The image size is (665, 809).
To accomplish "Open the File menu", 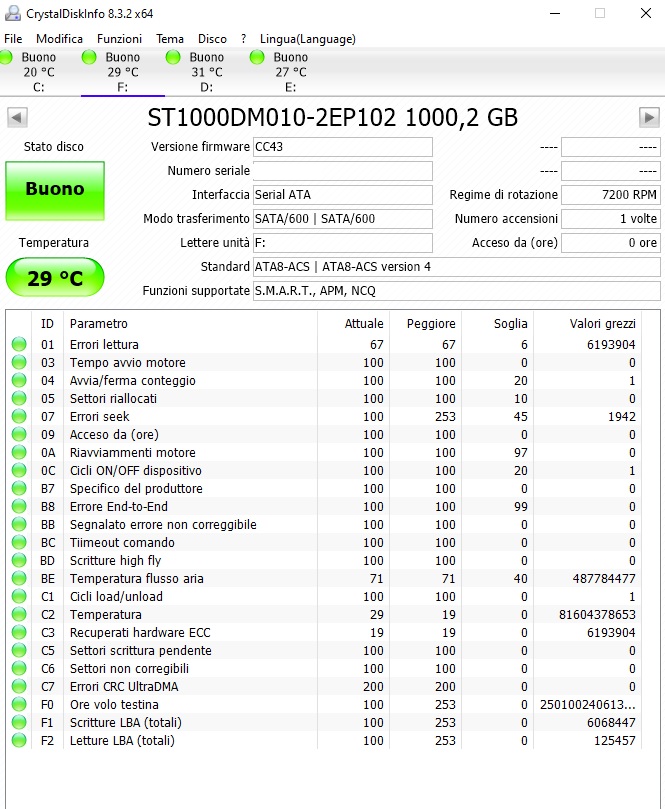I will (13, 39).
